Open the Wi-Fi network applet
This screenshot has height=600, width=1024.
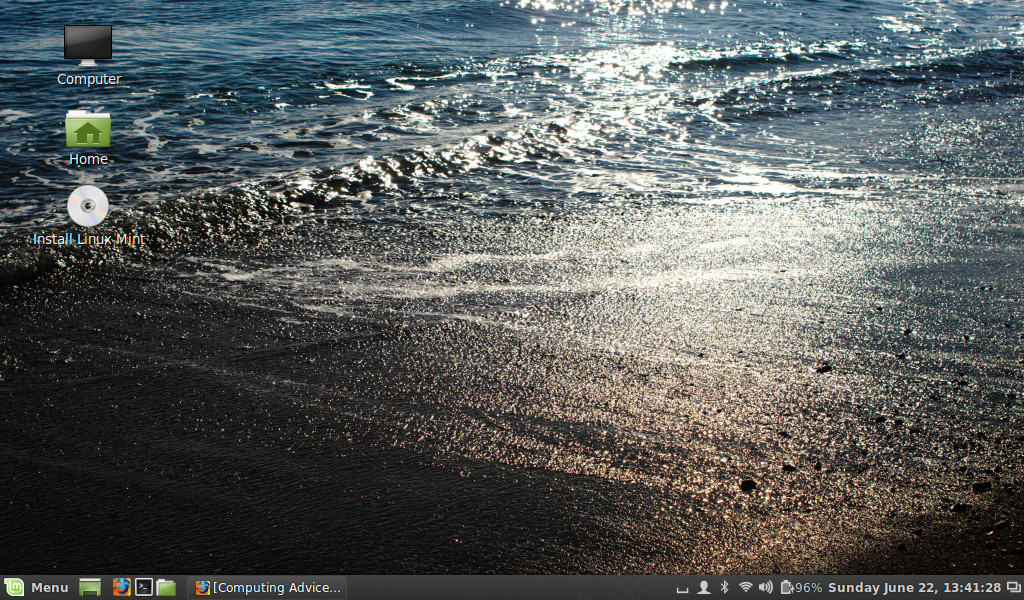[x=745, y=587]
